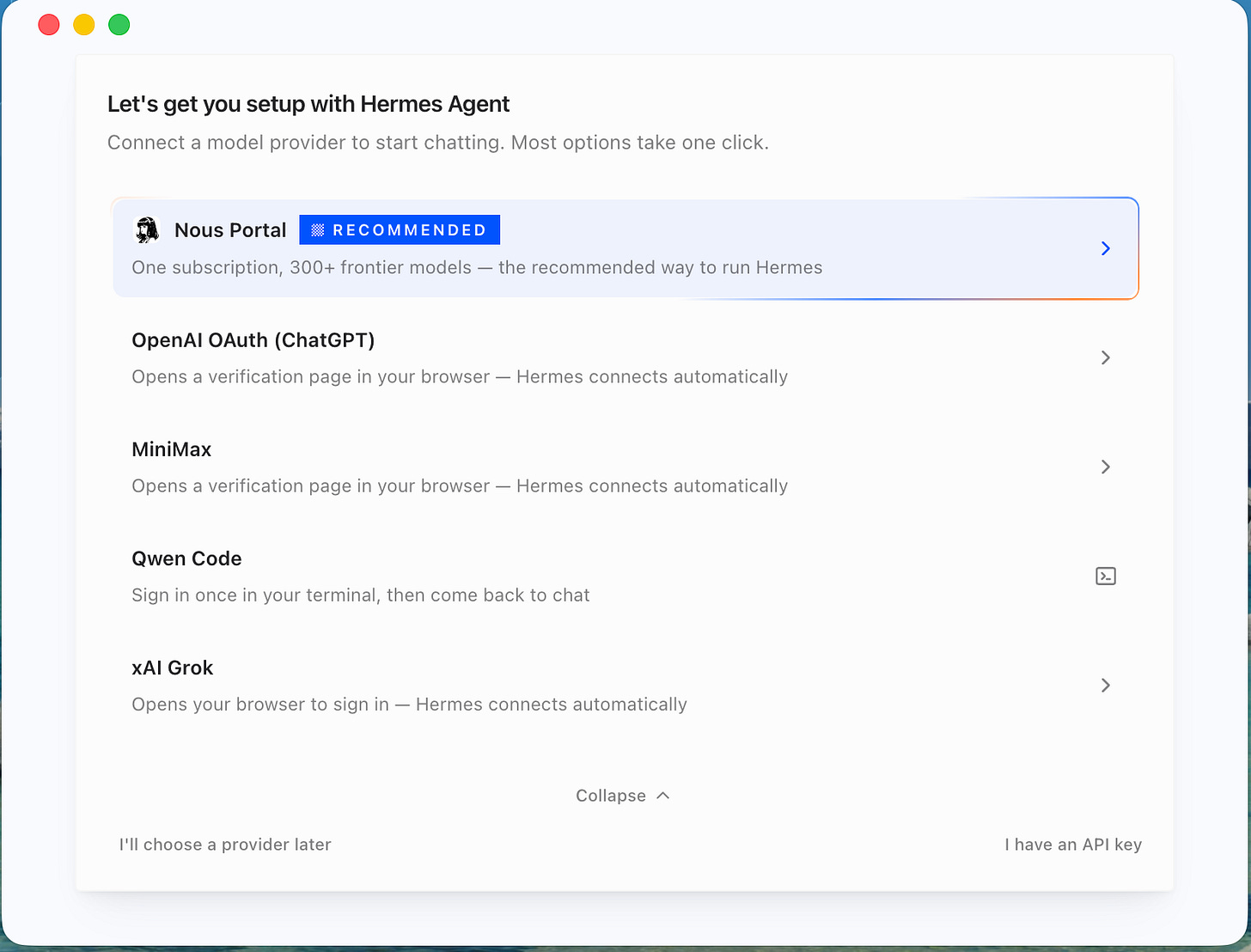The width and height of the screenshot is (1251, 952).
Task: Open the I have an API key option
Action: point(1073,845)
